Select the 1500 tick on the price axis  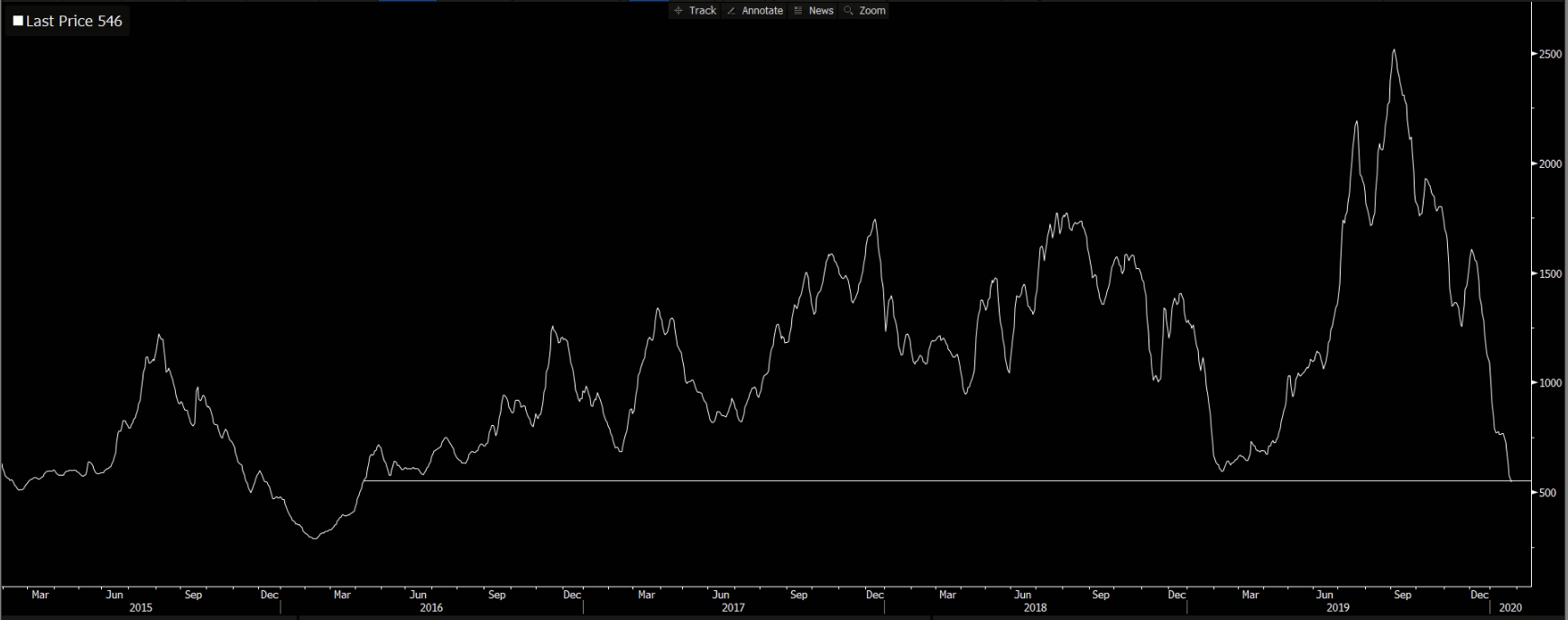1550,273
